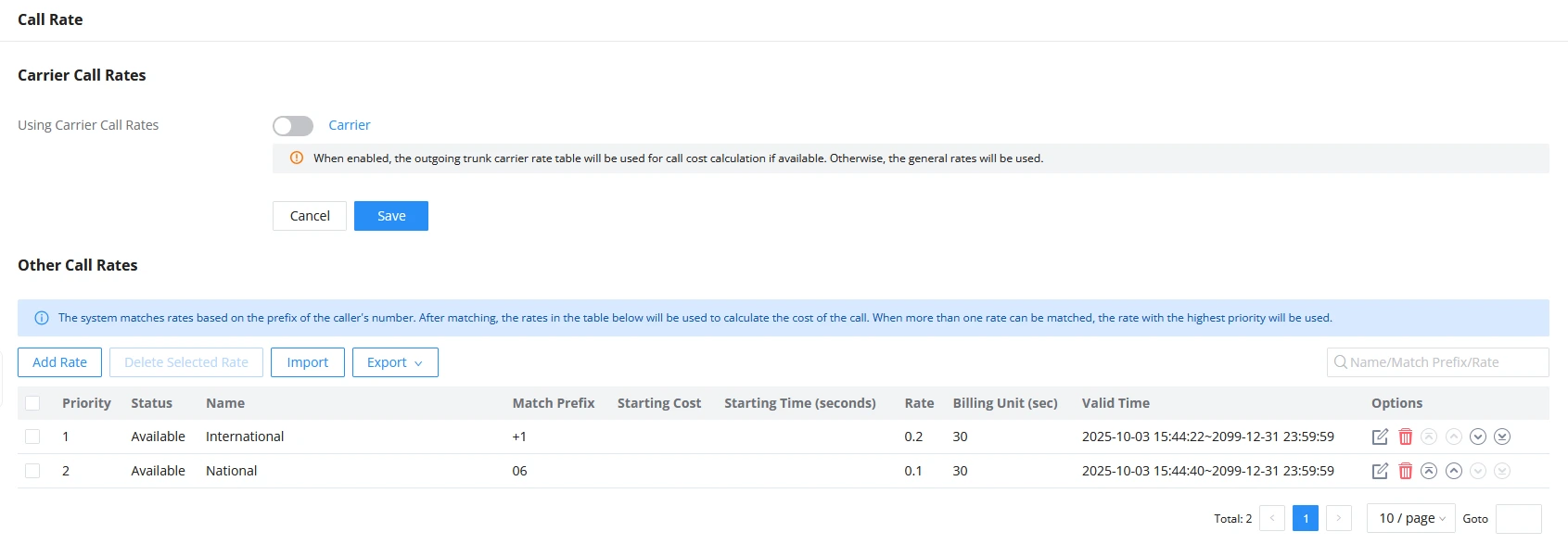Delete the National rate with trash icon
The image size is (1568, 557).
[x=1406, y=471]
